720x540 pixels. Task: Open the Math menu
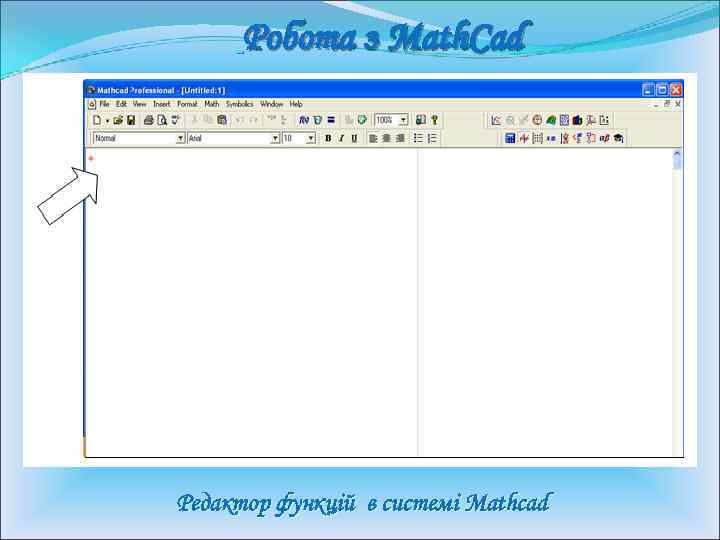(x=212, y=104)
